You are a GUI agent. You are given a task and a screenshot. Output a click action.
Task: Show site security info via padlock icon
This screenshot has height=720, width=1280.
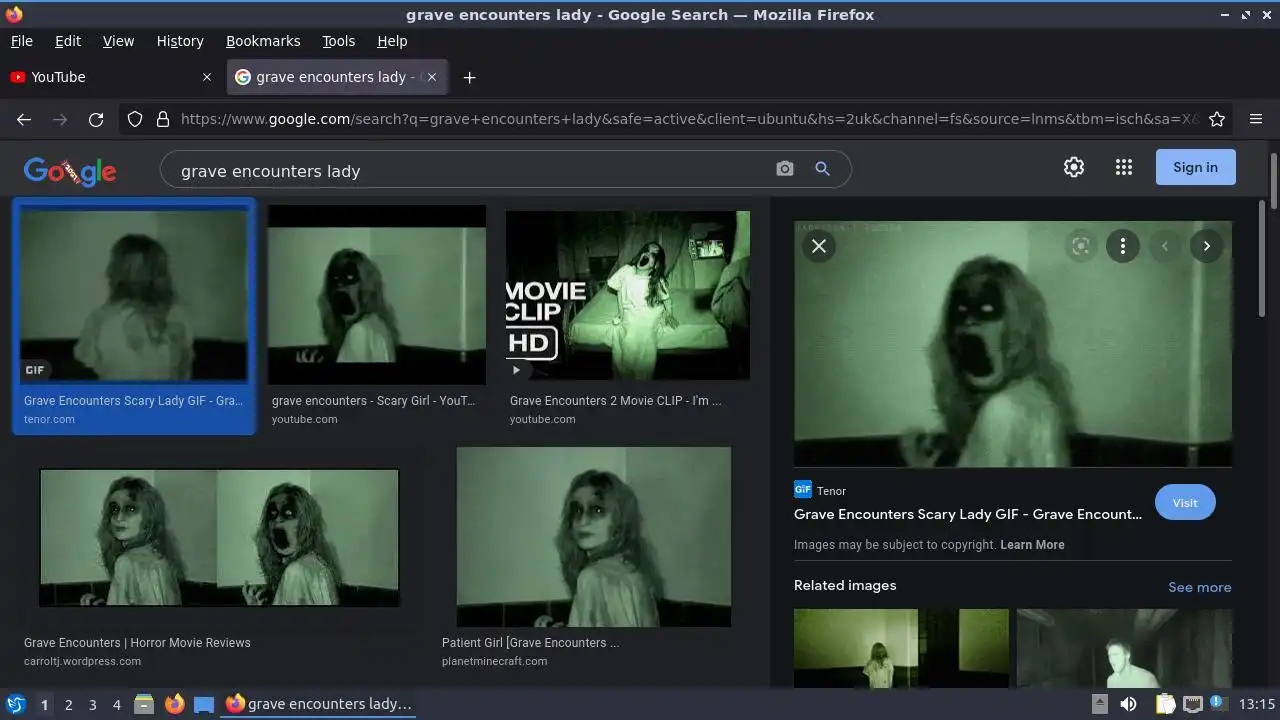[163, 119]
